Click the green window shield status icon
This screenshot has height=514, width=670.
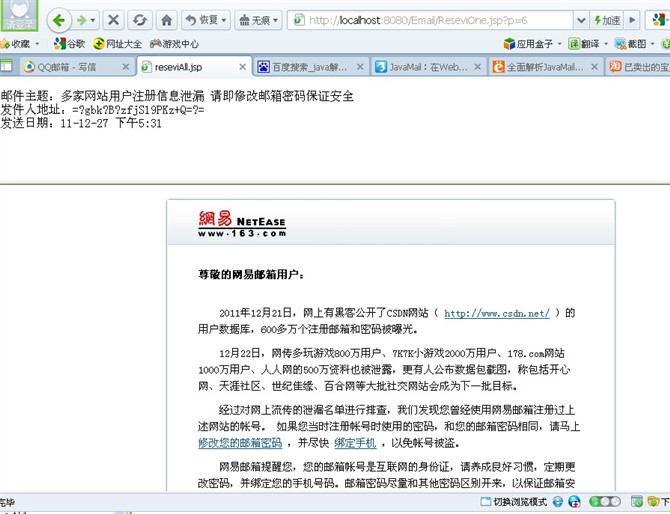click(x=637, y=502)
